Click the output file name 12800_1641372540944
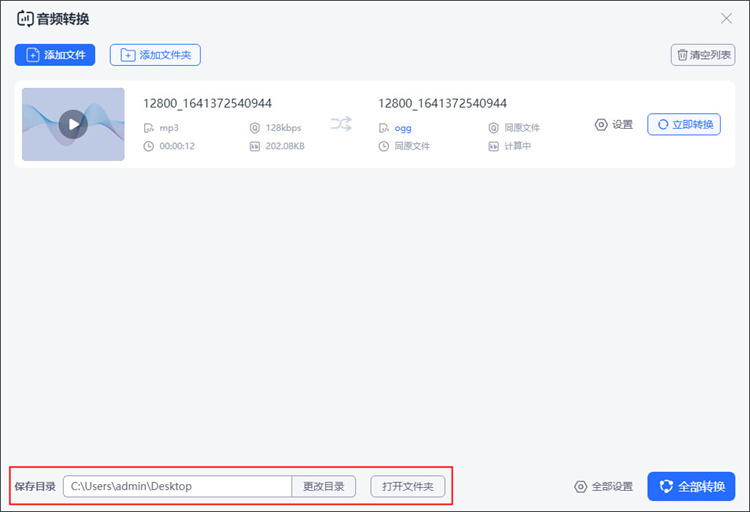 (442, 103)
